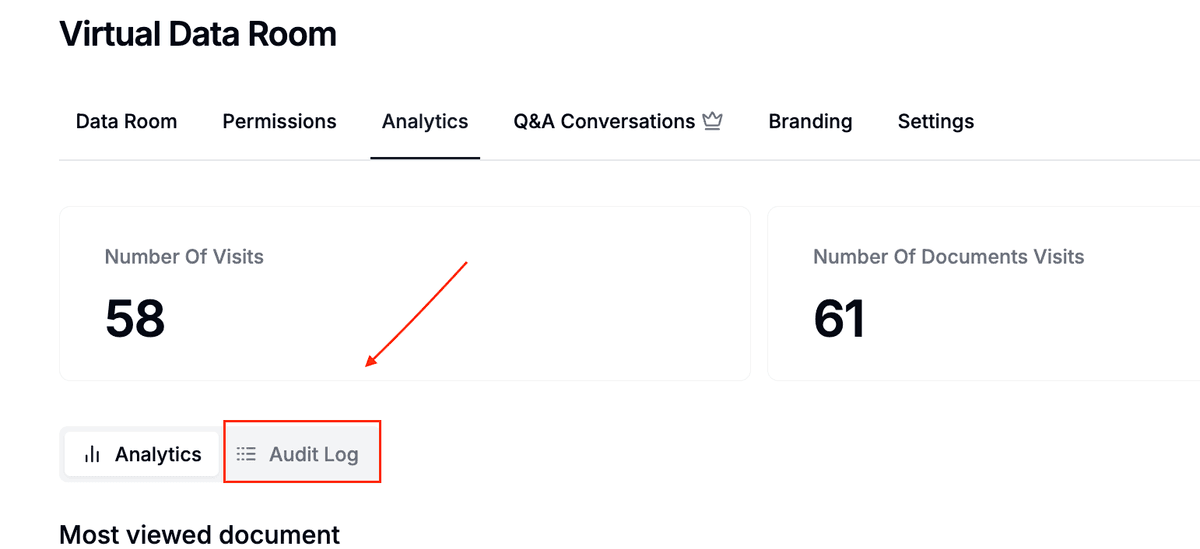
Task: Click the Virtual Data Room page title
Action: point(198,34)
